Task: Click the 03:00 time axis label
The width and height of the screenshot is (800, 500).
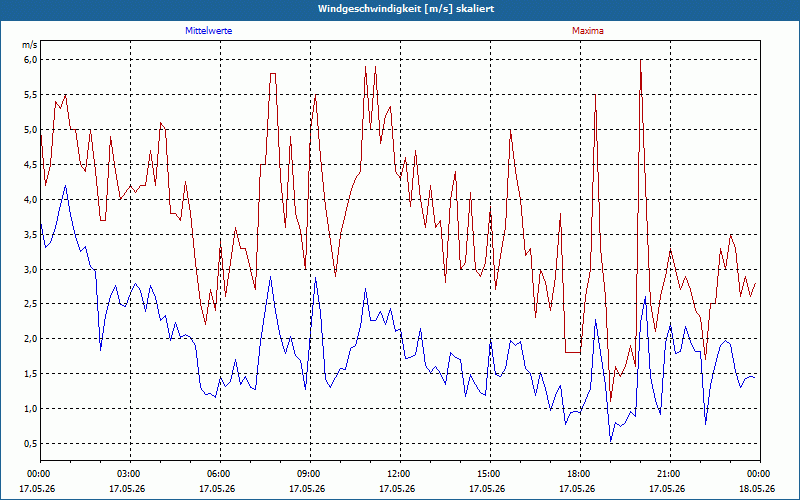Action: coord(131,474)
